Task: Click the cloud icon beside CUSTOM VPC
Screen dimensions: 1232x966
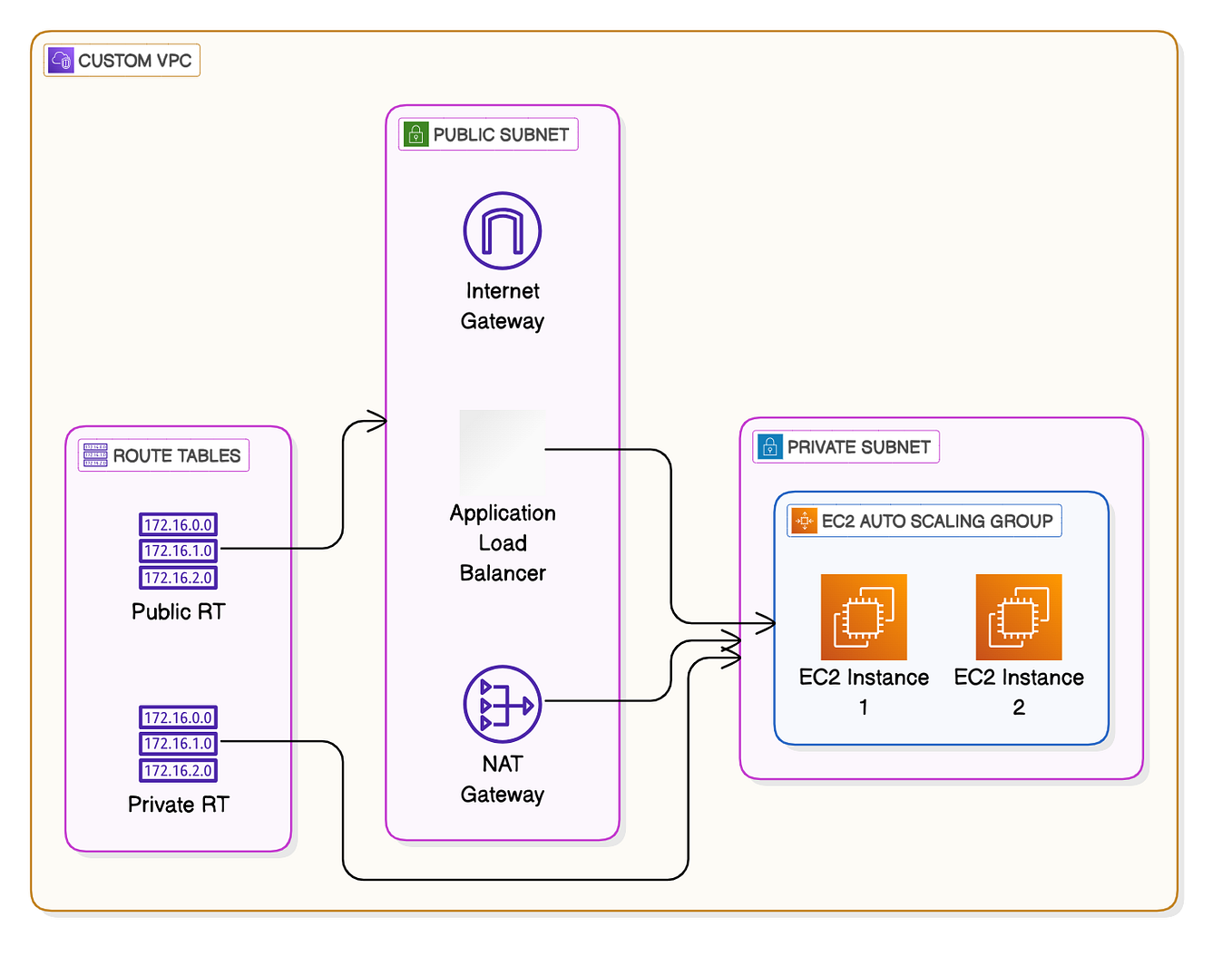Action: 61,60
